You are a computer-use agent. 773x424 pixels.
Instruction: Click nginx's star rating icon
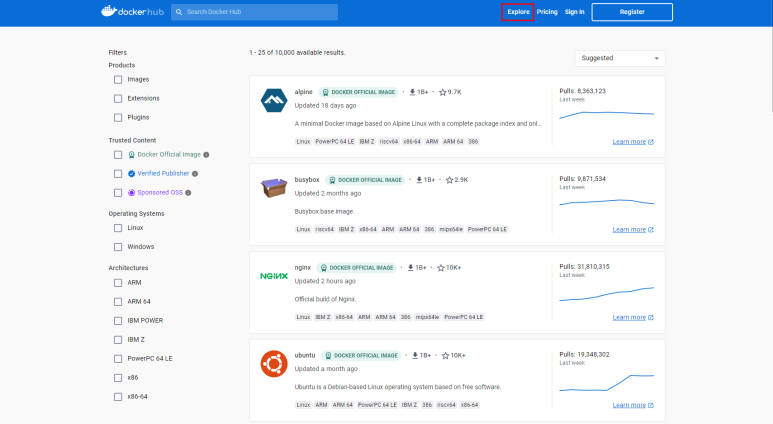(441, 268)
